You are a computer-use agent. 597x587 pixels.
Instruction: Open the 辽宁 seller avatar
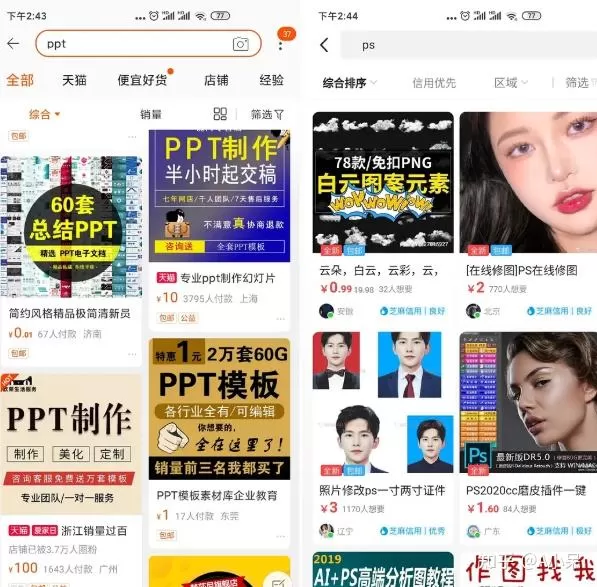pos(326,531)
